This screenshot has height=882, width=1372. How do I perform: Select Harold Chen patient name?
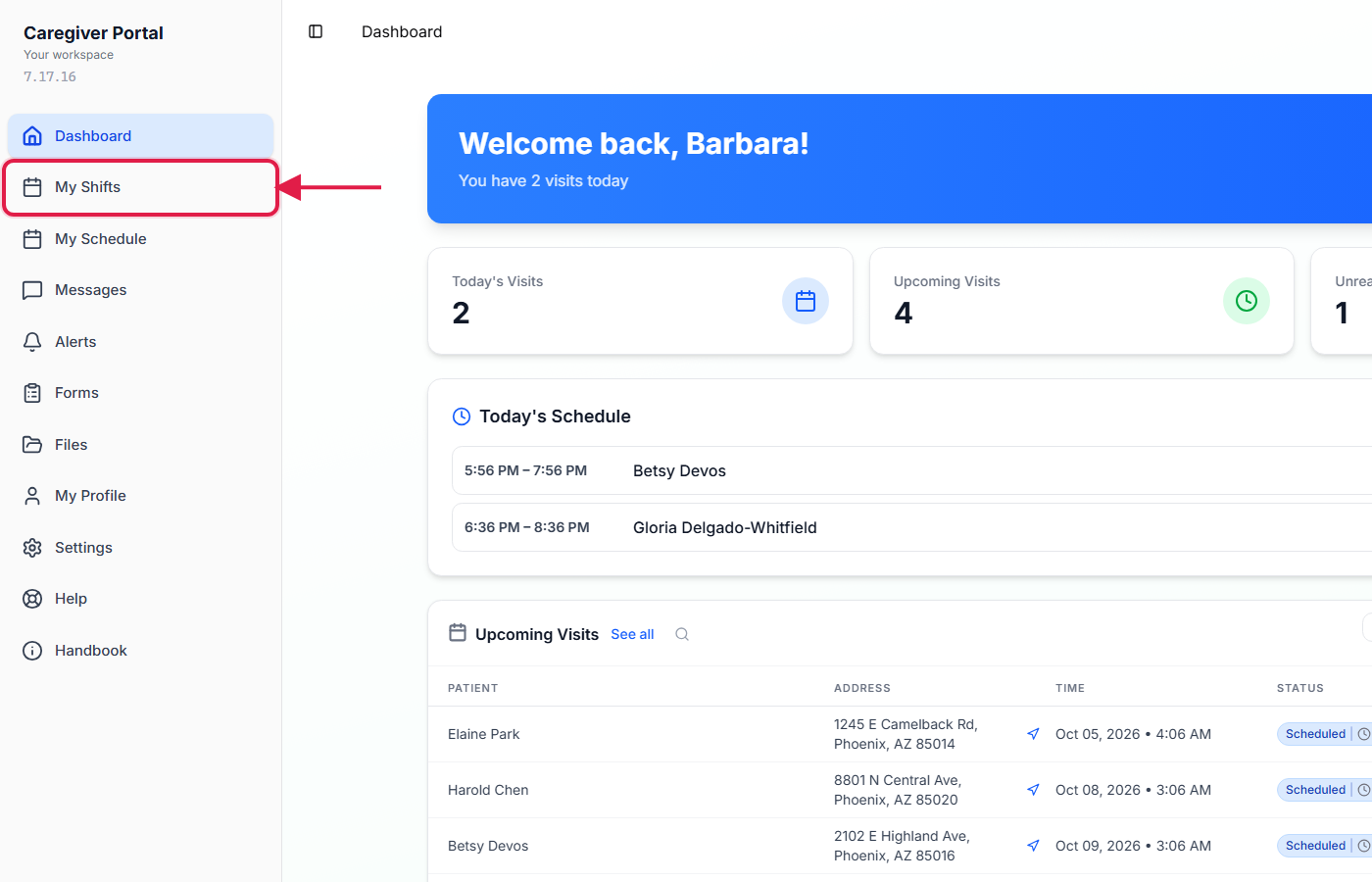click(x=488, y=790)
